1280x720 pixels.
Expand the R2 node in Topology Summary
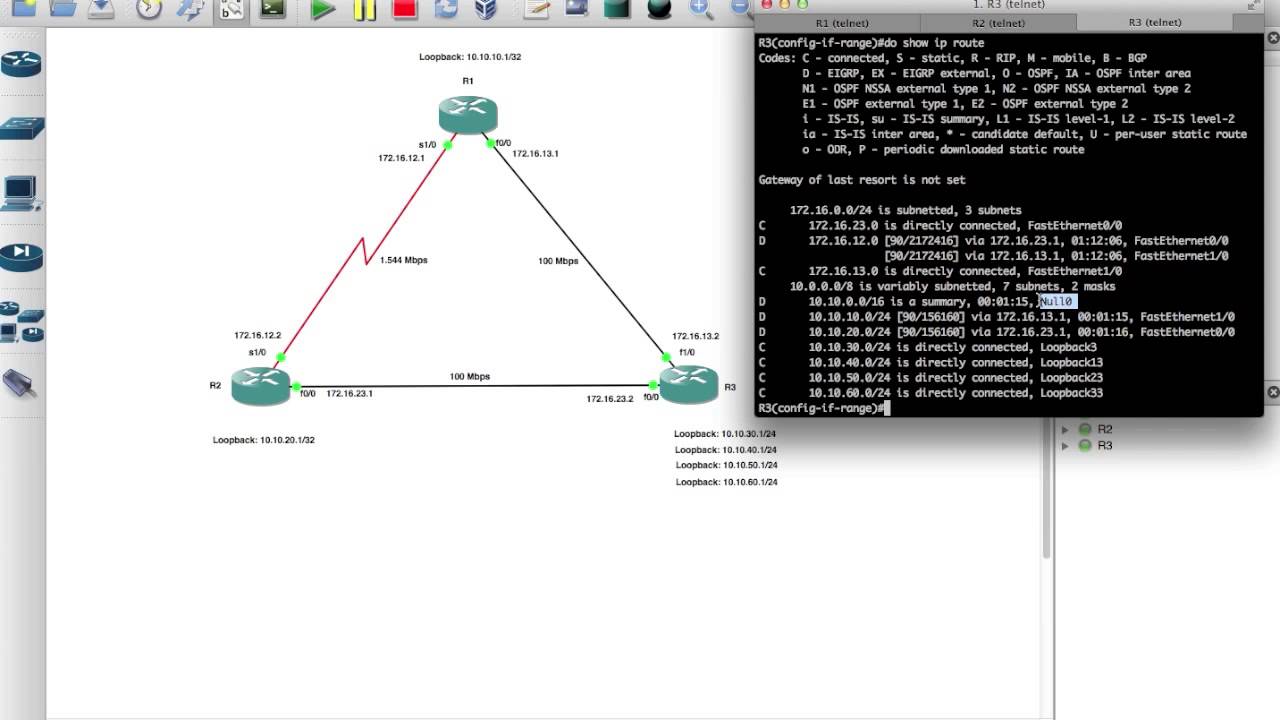1065,430
